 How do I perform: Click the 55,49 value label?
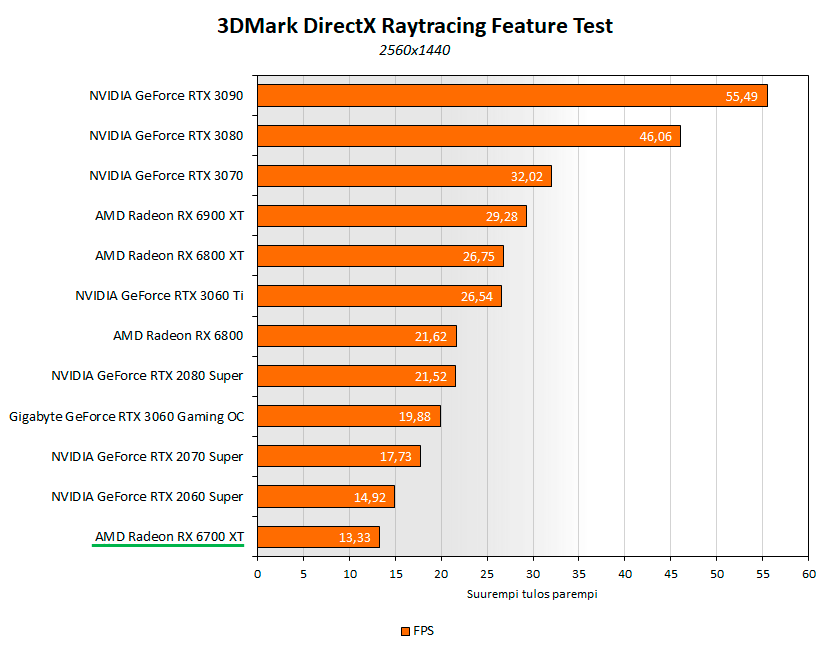(x=741, y=97)
